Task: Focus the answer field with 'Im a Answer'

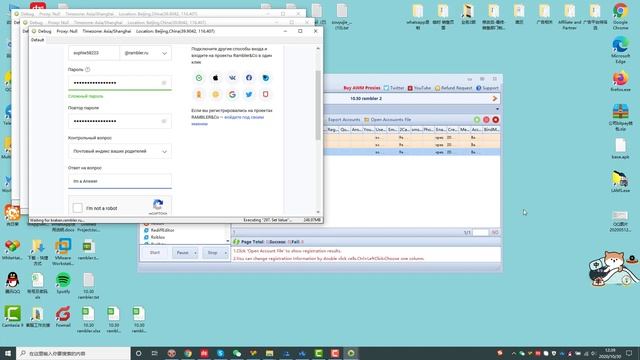Action: click(120, 181)
